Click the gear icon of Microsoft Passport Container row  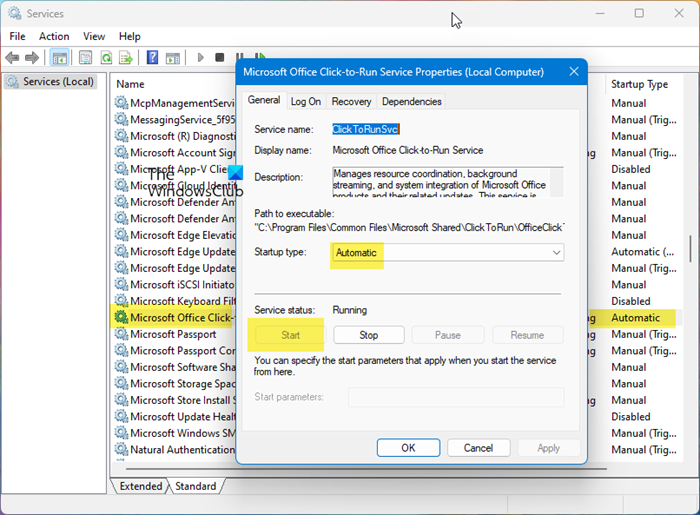[x=121, y=350]
